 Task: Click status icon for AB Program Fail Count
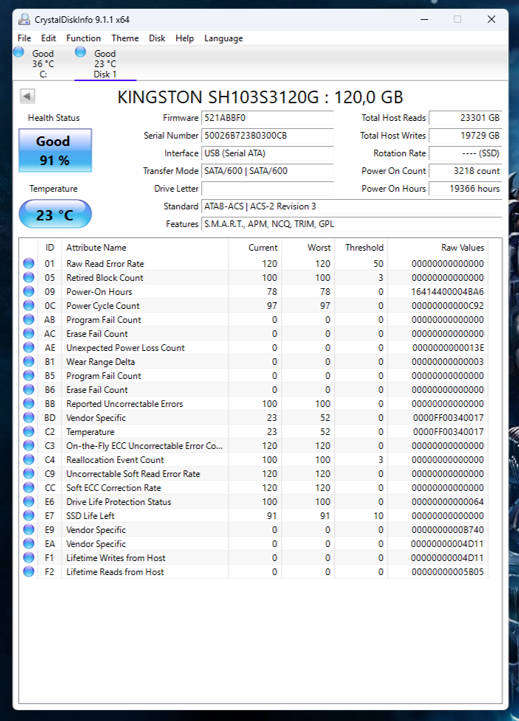point(29,320)
